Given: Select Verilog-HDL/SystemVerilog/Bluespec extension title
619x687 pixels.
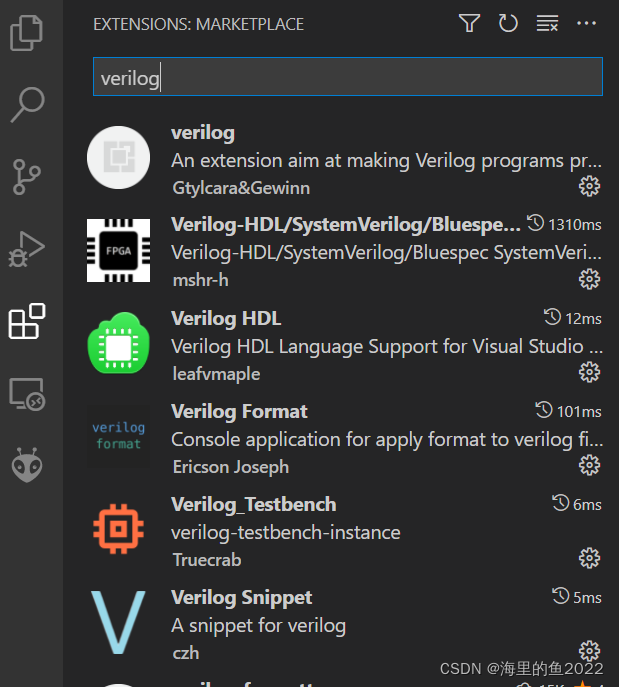Looking at the screenshot, I should click(346, 225).
